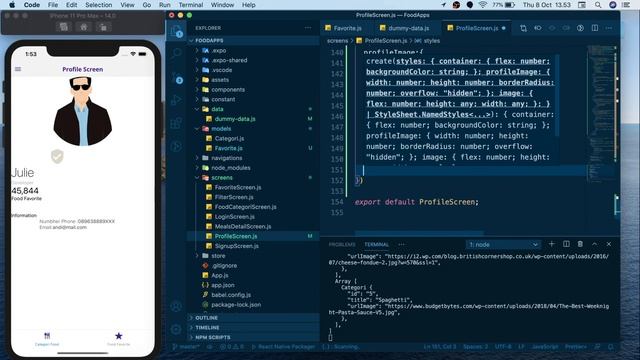The image size is (640, 360).
Task: Expand the OUTLINE section
Action: click(253, 318)
